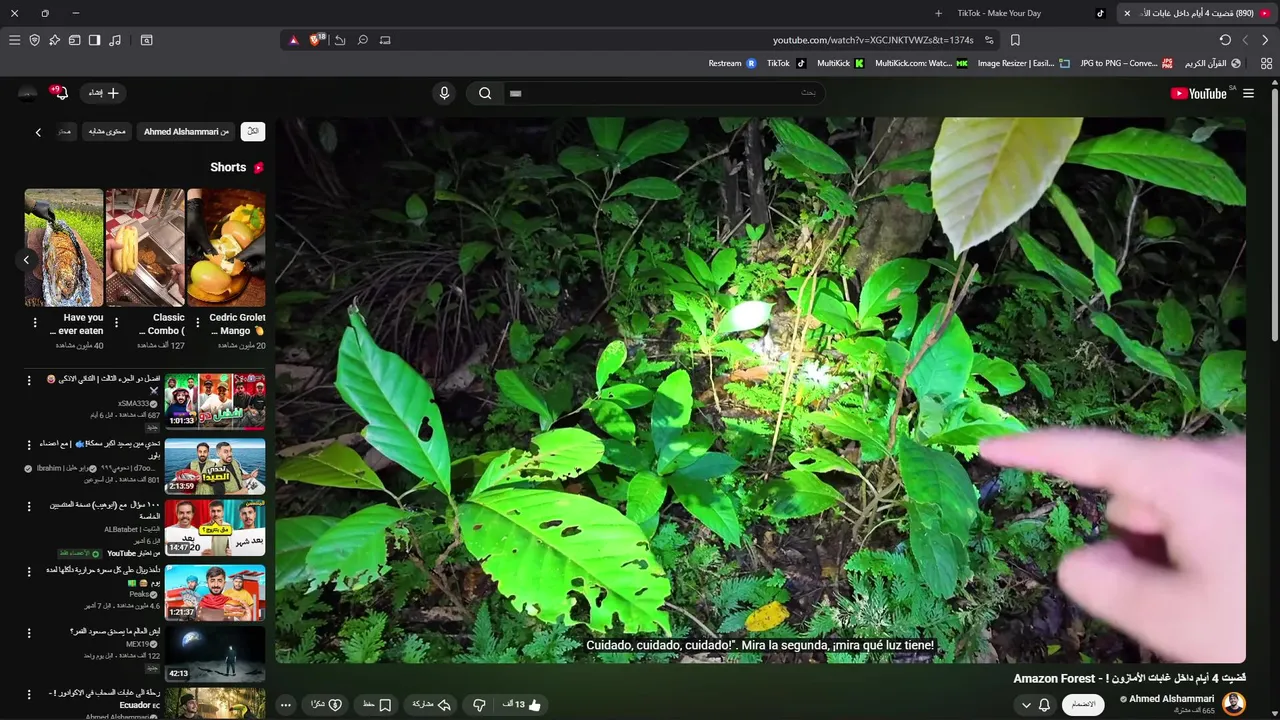Open a new browser tab with plus button
Viewport: 1280px width, 720px height.
pos(938,13)
